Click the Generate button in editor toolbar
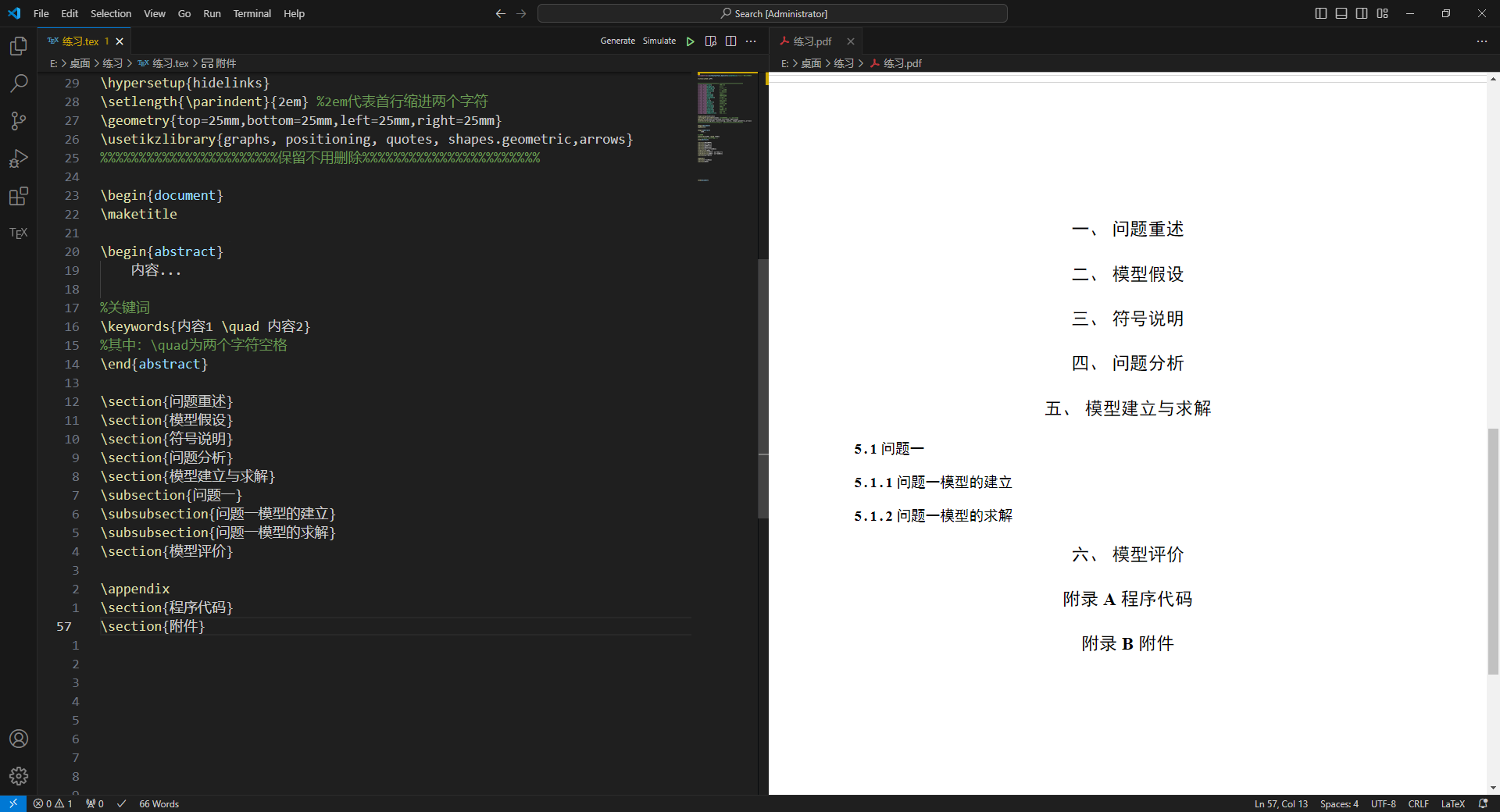Viewport: 1500px width, 812px height. click(x=617, y=41)
